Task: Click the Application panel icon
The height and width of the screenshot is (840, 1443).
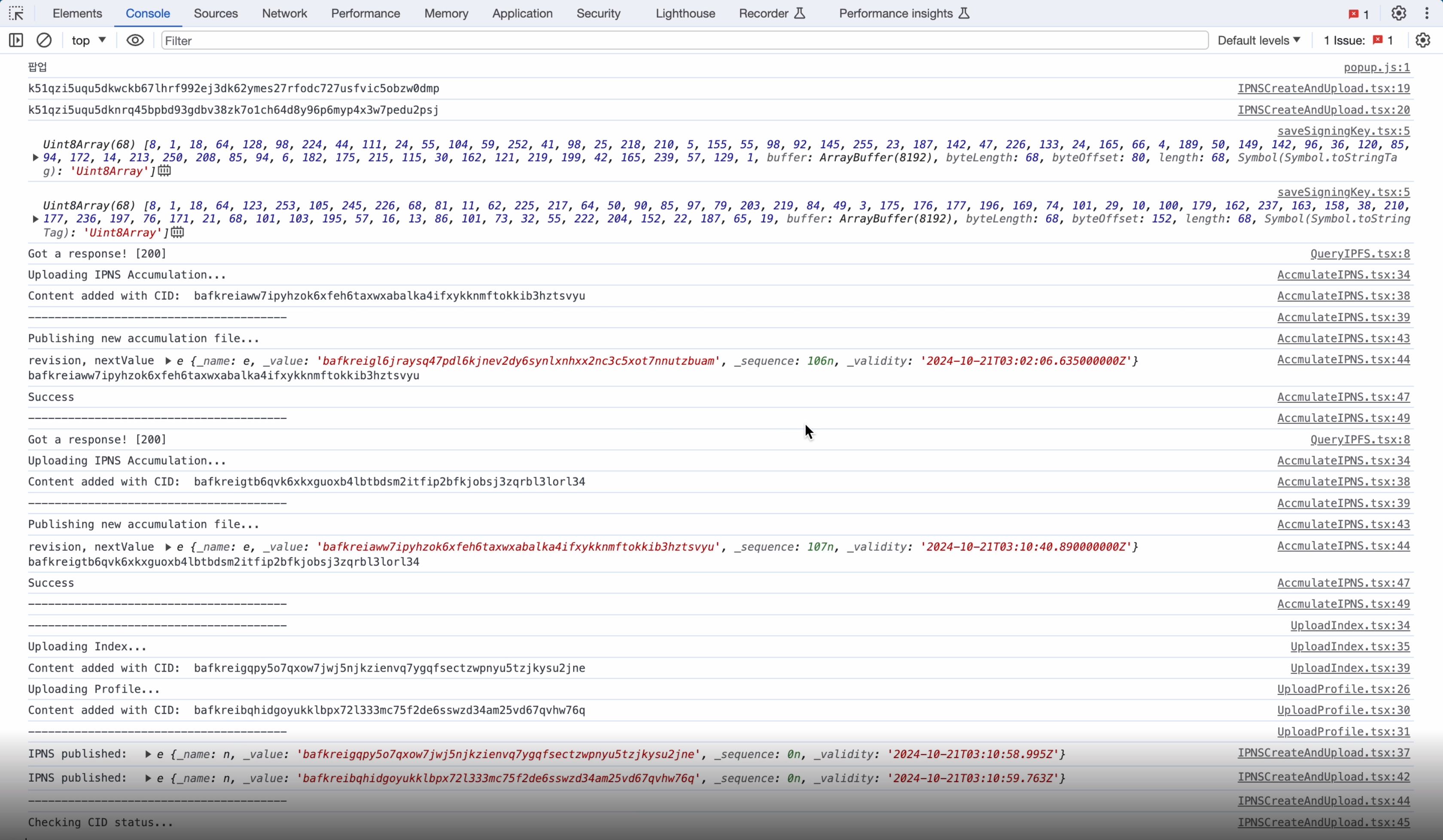Action: pyautogui.click(x=521, y=13)
